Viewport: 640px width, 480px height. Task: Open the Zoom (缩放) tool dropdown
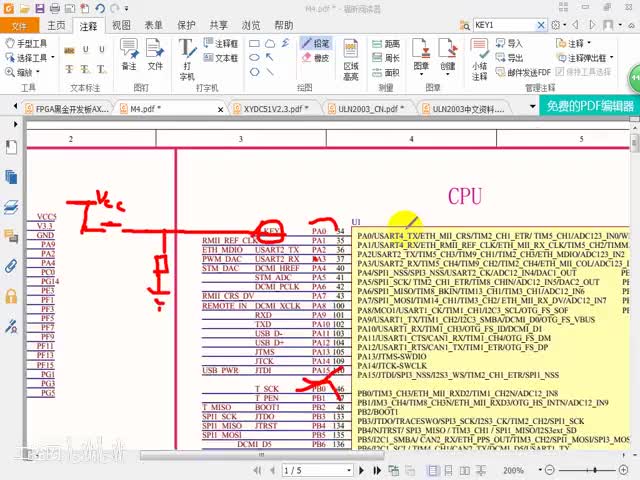[x=38, y=72]
